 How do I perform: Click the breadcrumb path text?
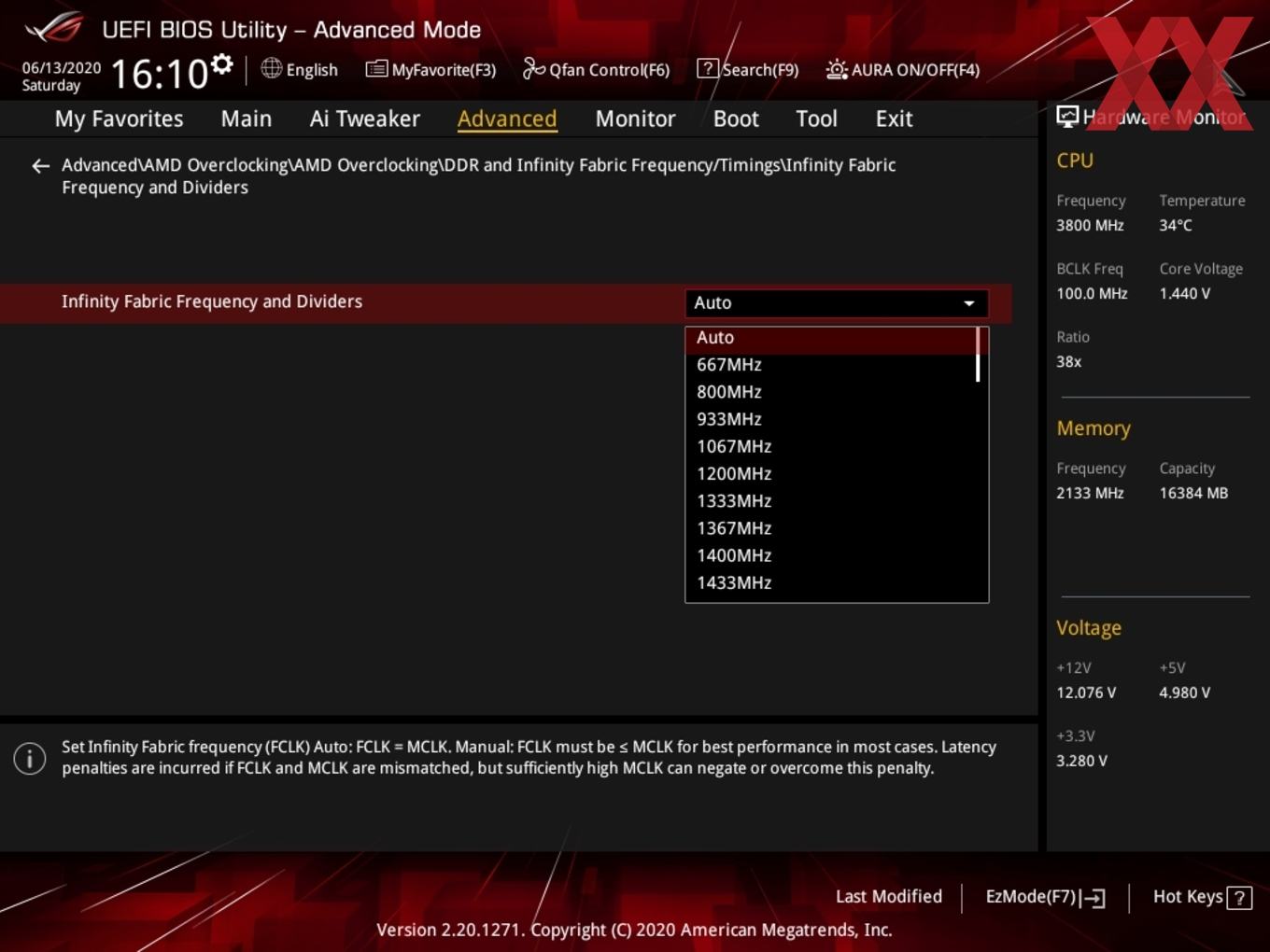click(479, 176)
